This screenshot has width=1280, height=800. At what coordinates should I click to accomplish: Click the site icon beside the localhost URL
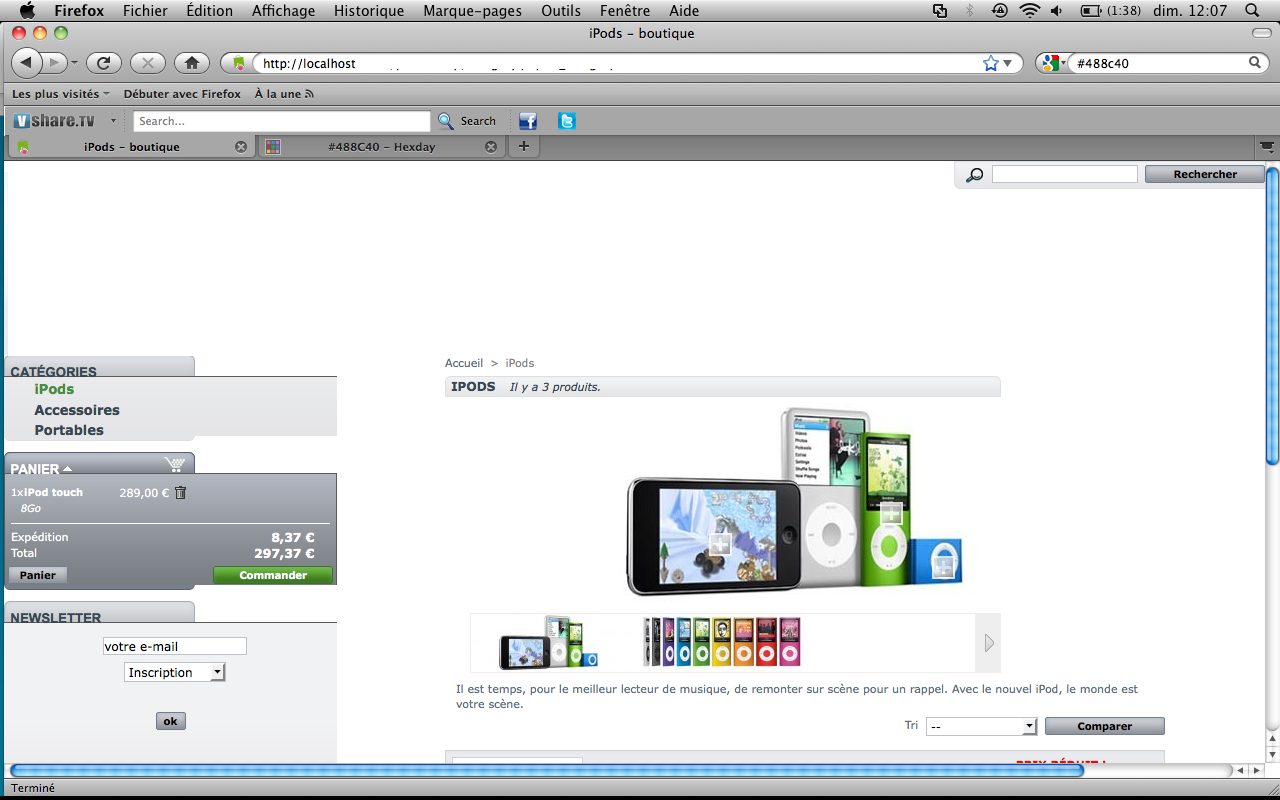(x=238, y=63)
